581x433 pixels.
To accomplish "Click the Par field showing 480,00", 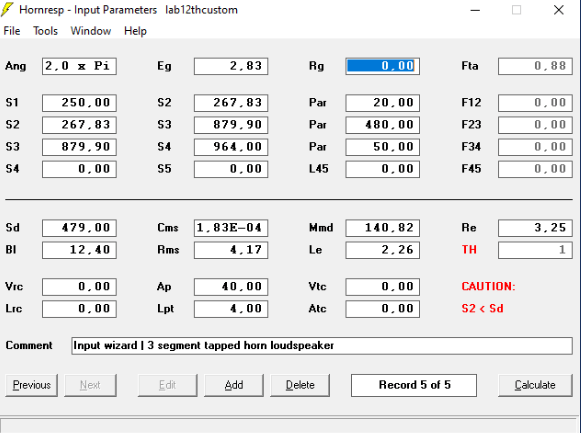I will pos(383,125).
